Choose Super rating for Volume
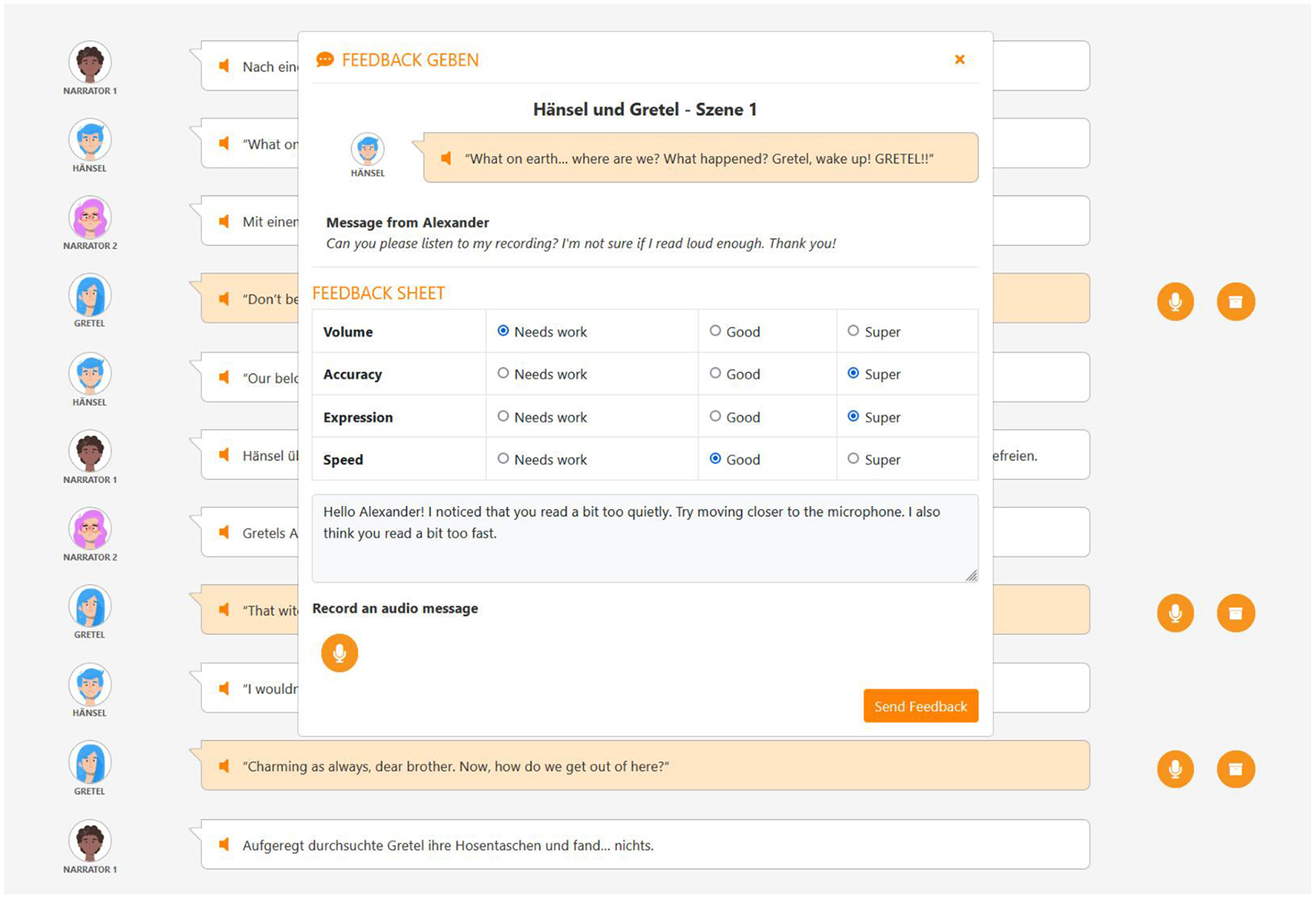This screenshot has width=1316, height=899. point(853,331)
